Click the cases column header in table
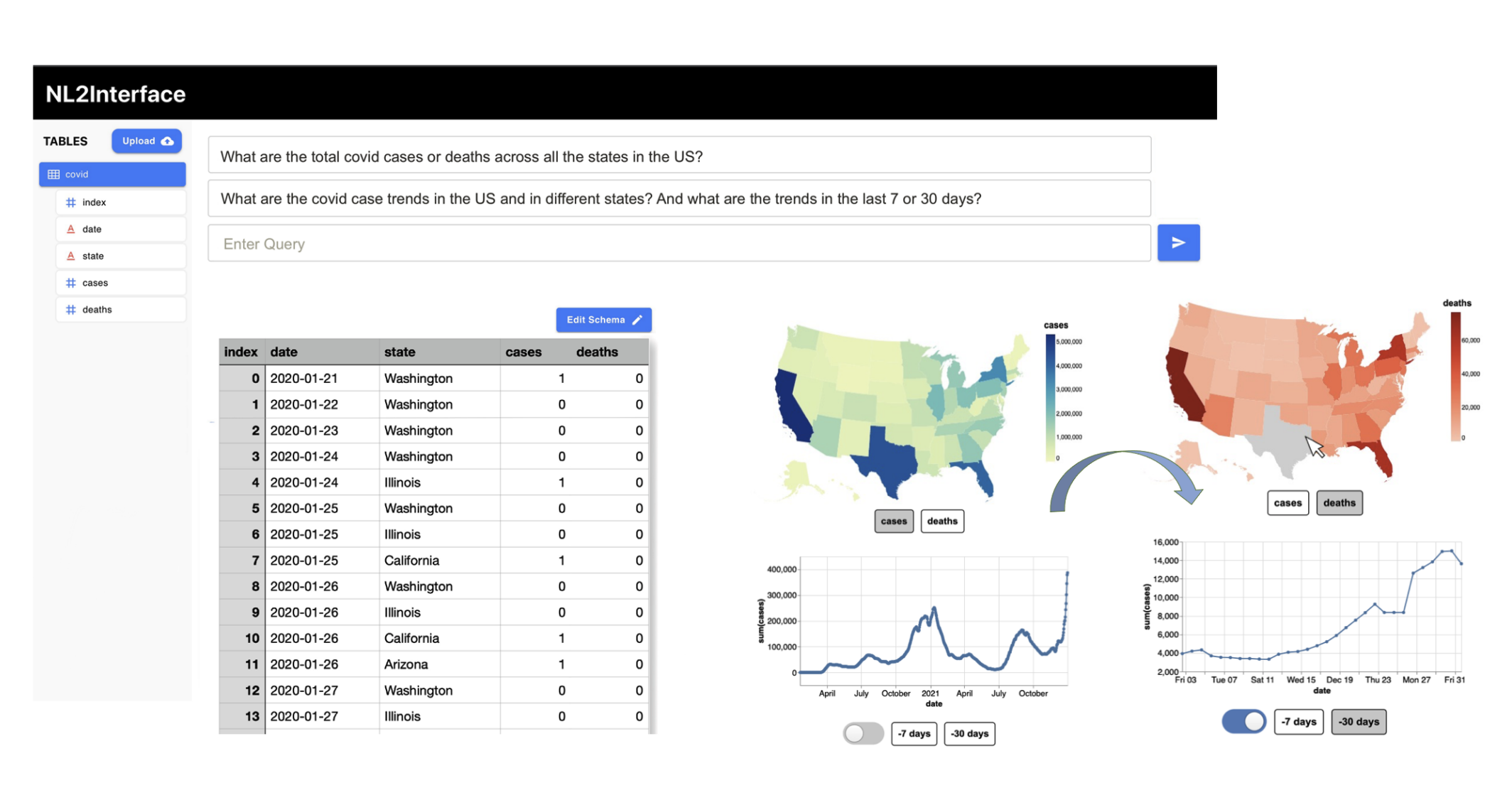The height and width of the screenshot is (805, 1512). pyautogui.click(x=524, y=352)
